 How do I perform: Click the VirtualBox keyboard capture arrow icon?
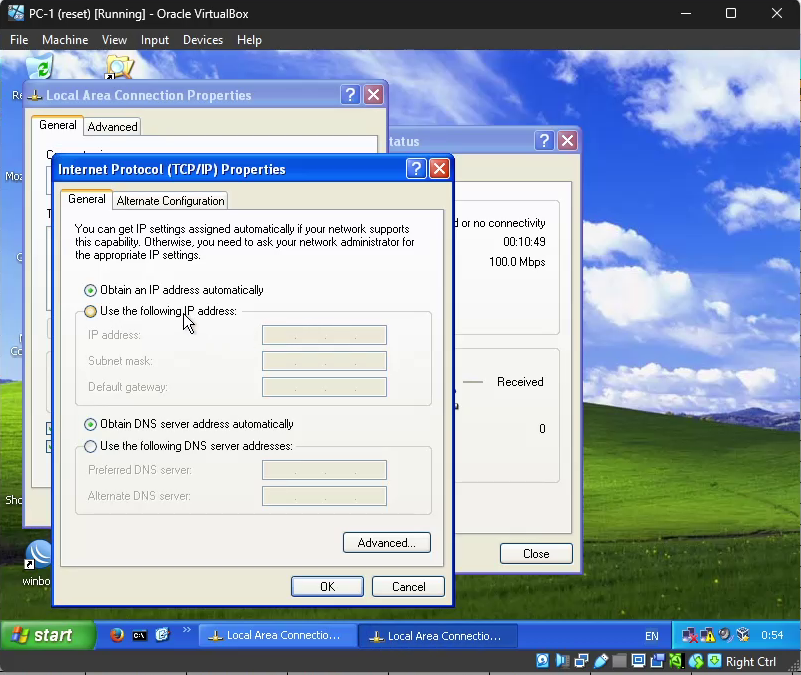coord(714,661)
